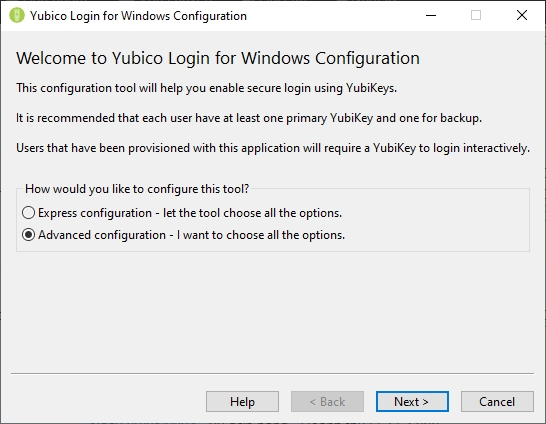Click the primary and backup YubiKey recommendation text

pyautogui.click(x=249, y=118)
